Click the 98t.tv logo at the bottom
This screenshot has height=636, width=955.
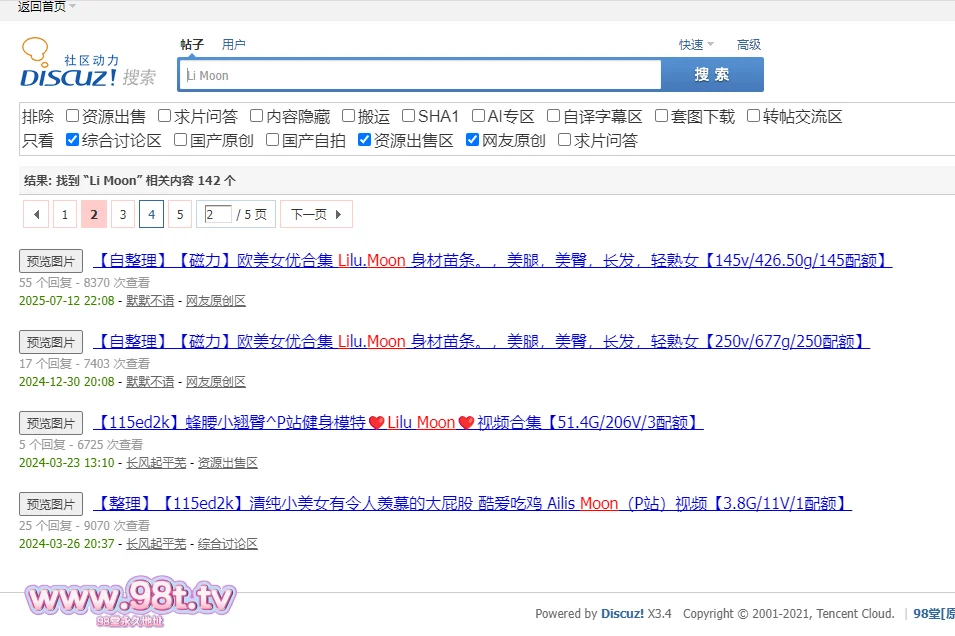[131, 601]
